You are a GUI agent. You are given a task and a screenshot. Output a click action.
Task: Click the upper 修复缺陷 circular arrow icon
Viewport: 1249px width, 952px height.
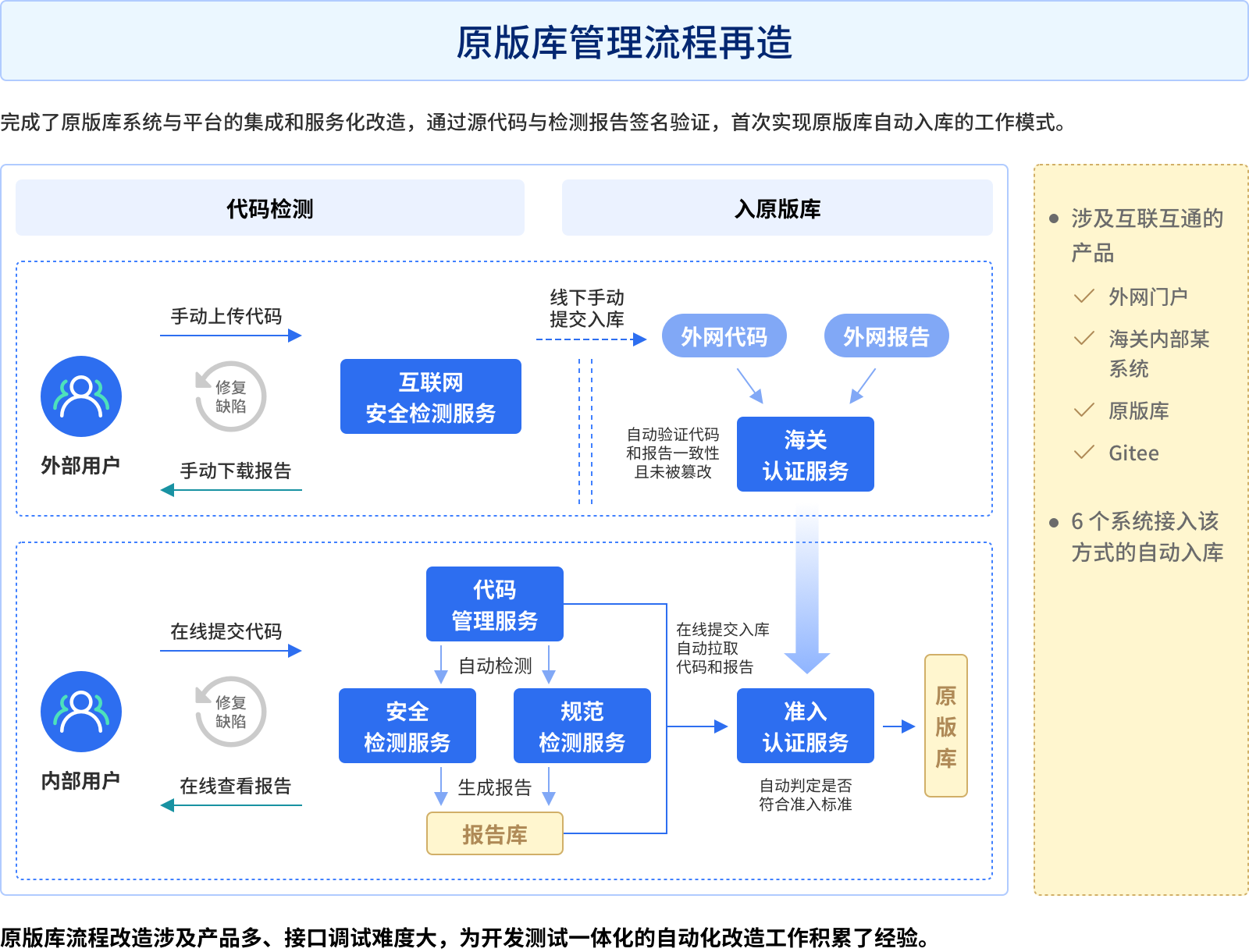click(230, 396)
